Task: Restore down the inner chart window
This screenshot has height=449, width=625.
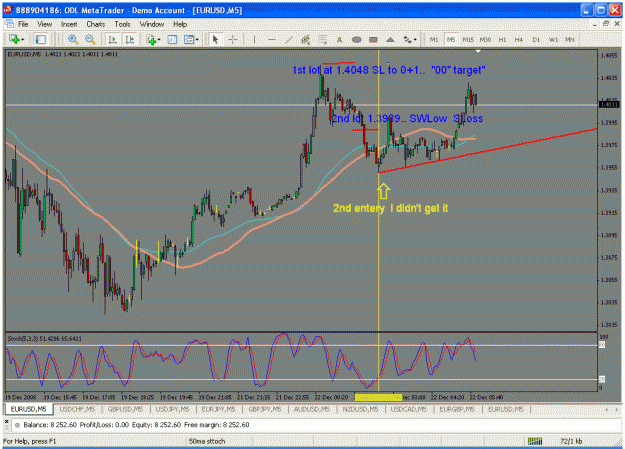Action: pyautogui.click(x=606, y=24)
